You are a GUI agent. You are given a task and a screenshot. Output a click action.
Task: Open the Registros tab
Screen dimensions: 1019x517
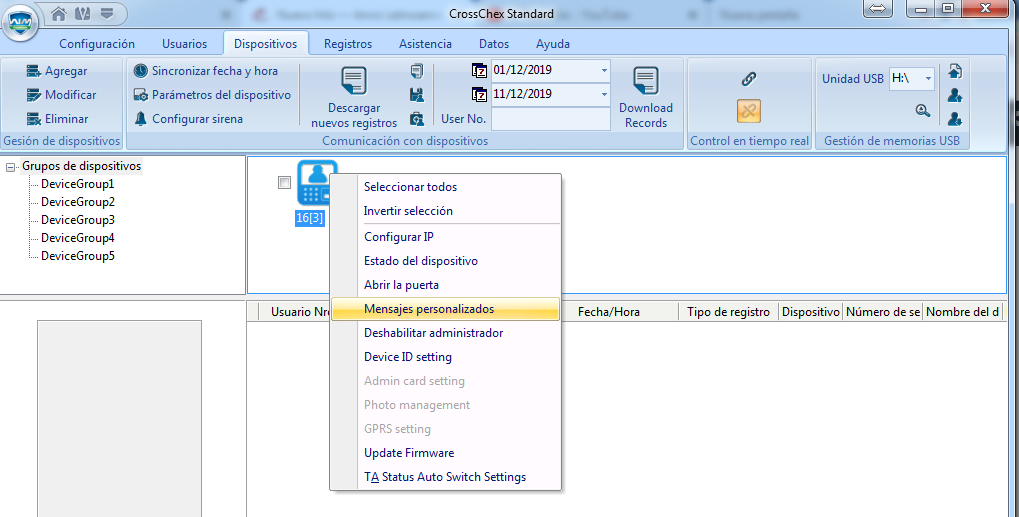(348, 44)
